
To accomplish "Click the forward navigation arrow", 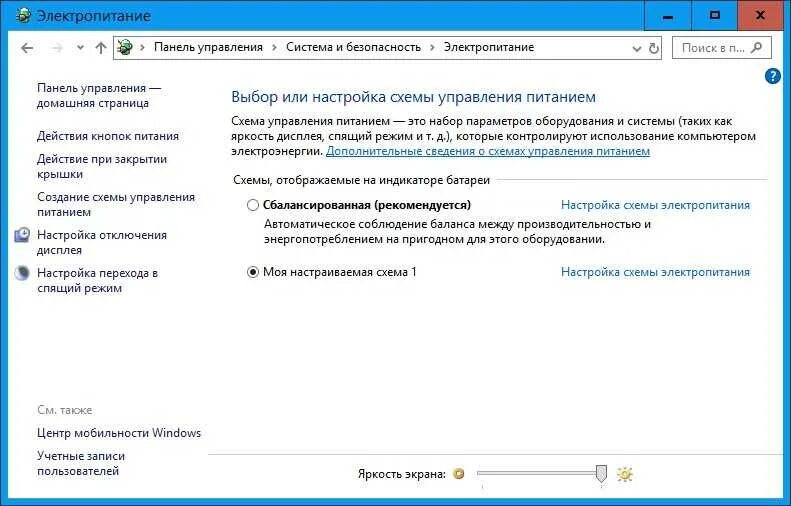I will (57, 48).
